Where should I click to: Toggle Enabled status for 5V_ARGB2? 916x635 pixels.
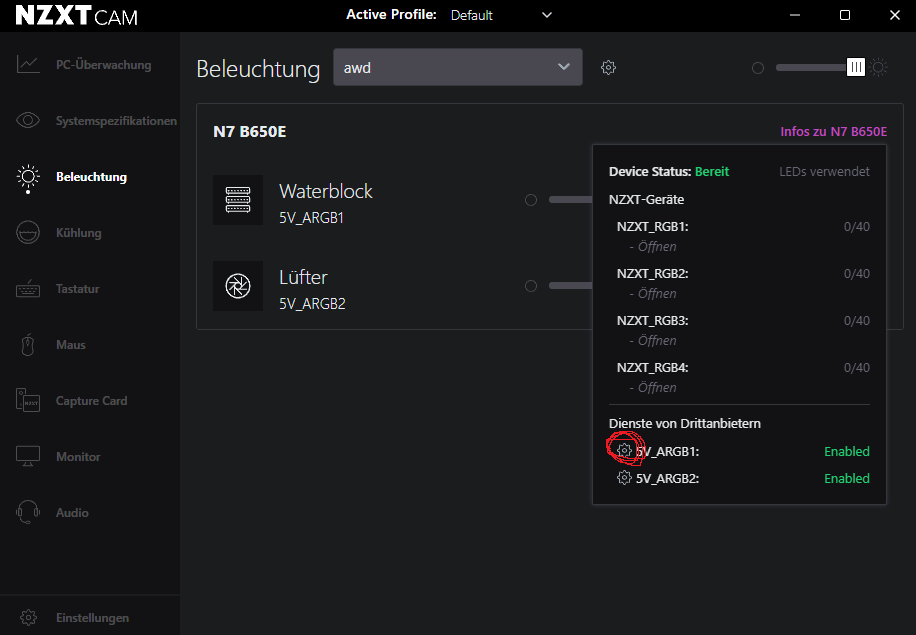[x=846, y=478]
